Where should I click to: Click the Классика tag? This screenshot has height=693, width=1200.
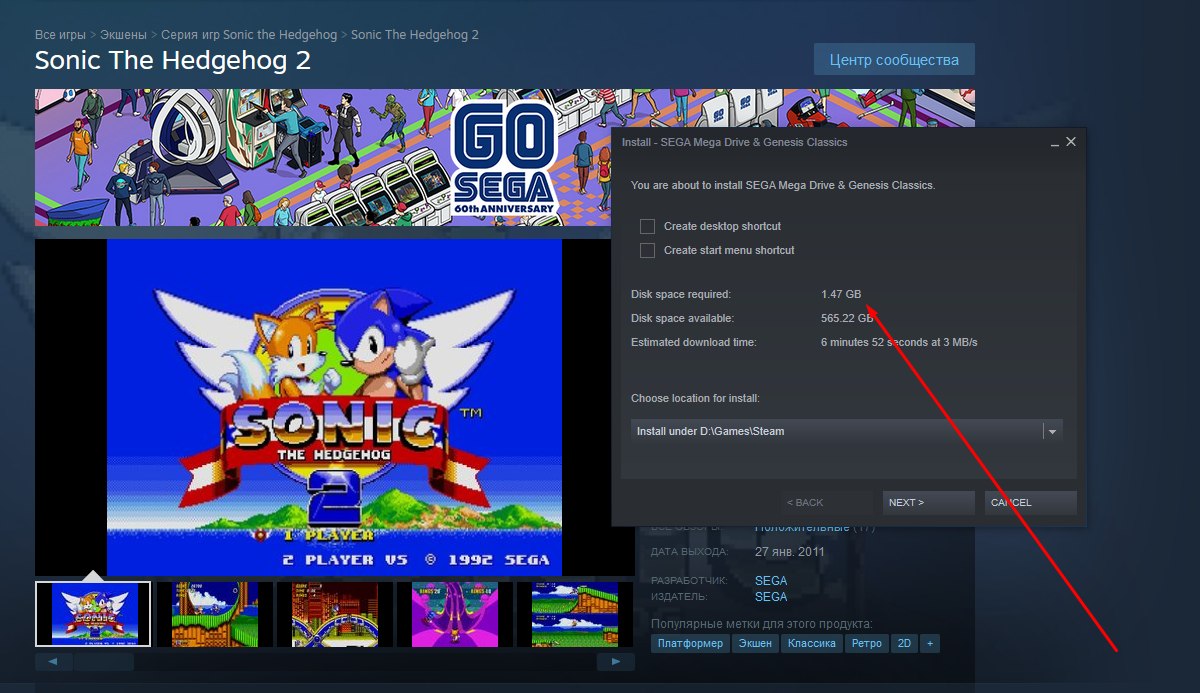[x=811, y=643]
